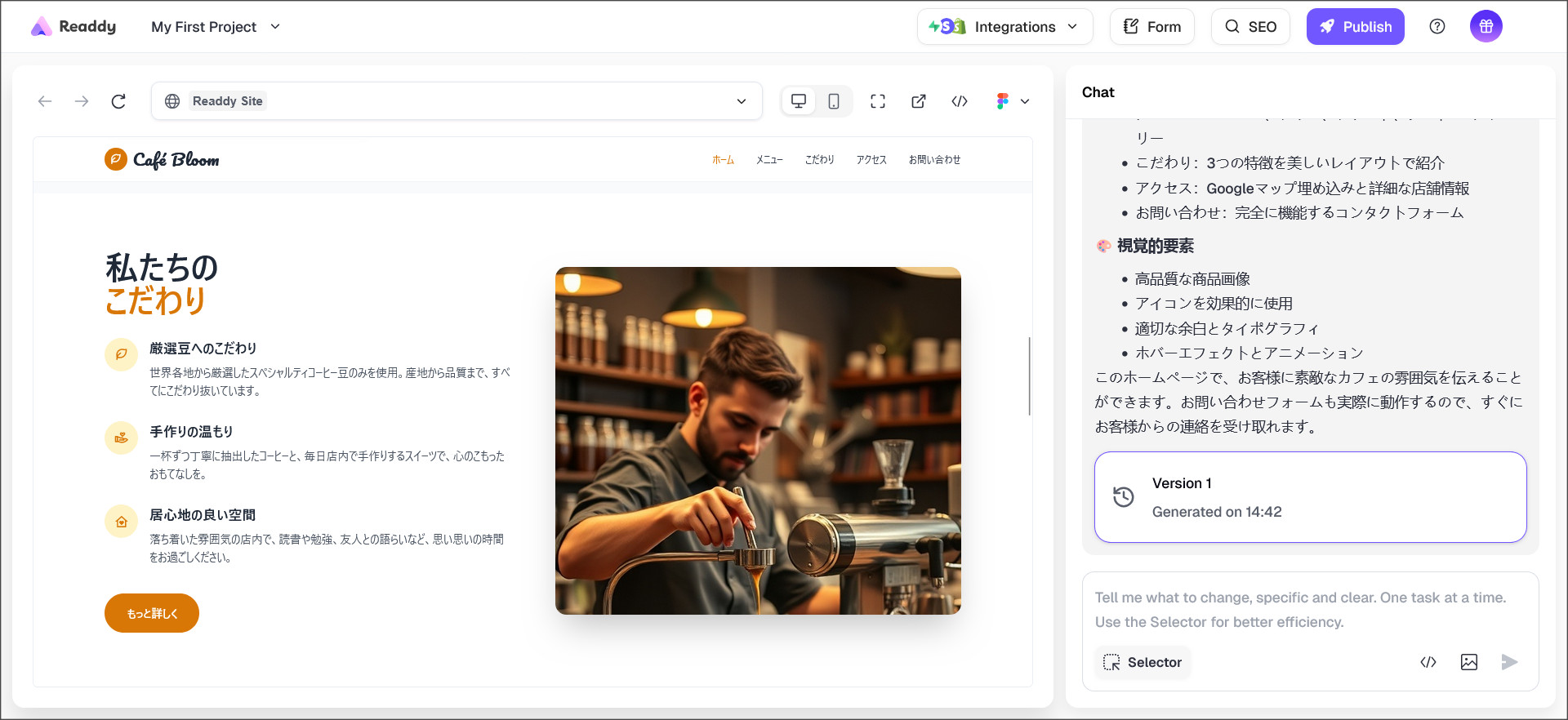
Task: Open the code view icon in toolbar
Action: click(x=960, y=101)
